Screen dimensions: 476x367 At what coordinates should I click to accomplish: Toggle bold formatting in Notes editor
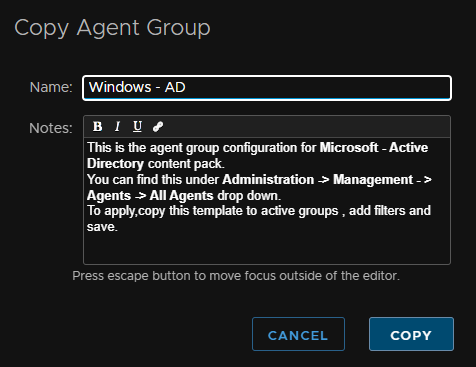tap(97, 127)
